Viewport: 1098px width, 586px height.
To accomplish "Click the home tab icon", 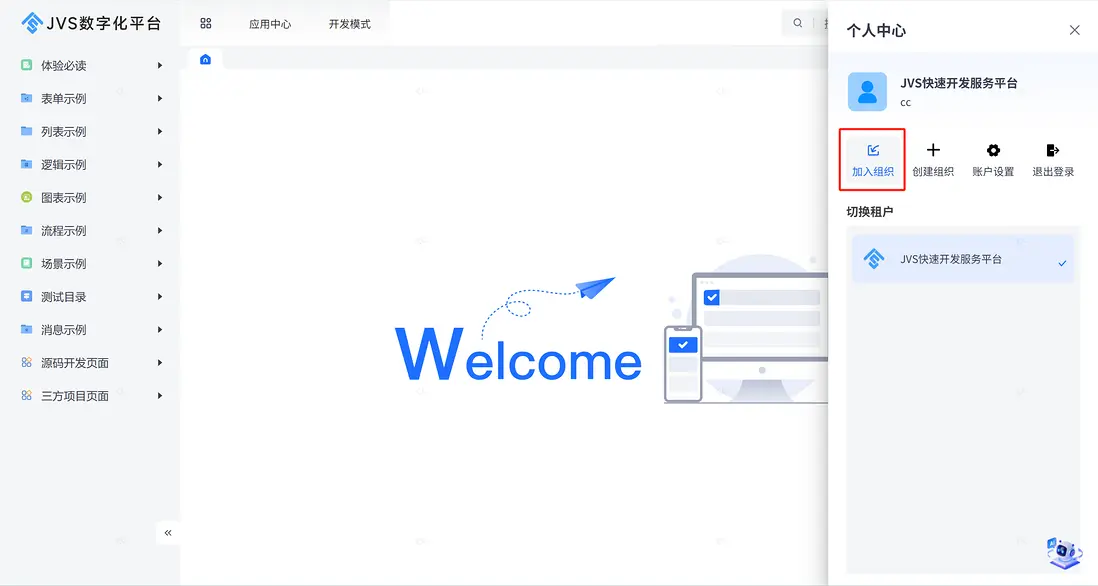I will 205,60.
